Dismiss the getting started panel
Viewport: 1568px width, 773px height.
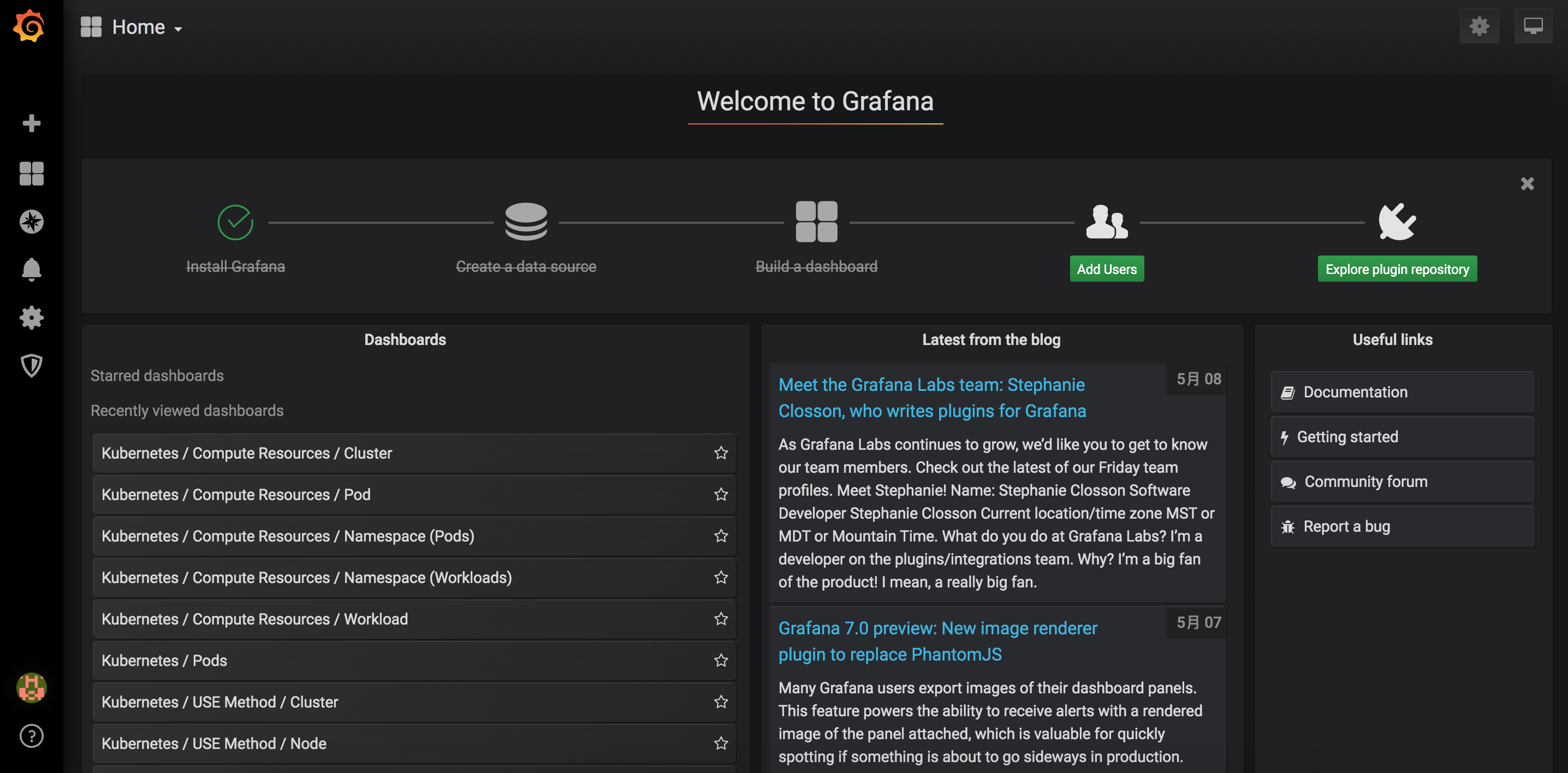tap(1527, 183)
